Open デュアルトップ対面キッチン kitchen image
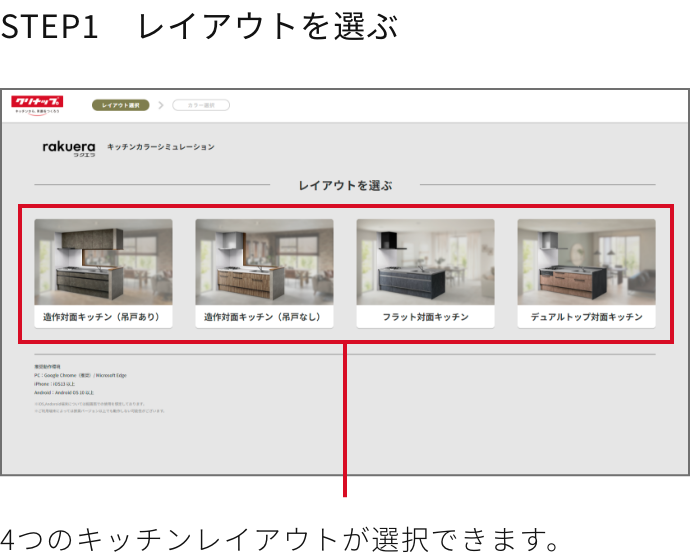The height and width of the screenshot is (558, 690). tap(586, 262)
